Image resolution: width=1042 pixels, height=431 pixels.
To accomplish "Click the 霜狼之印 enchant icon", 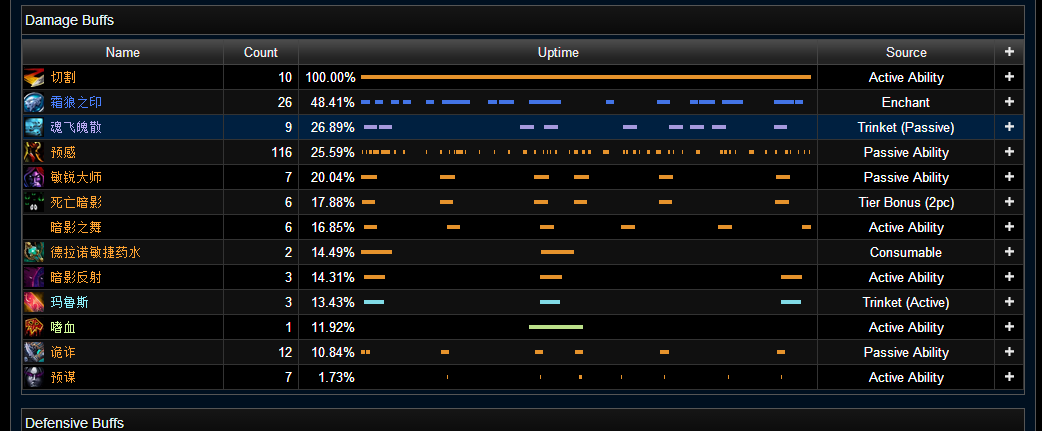I will tap(34, 102).
